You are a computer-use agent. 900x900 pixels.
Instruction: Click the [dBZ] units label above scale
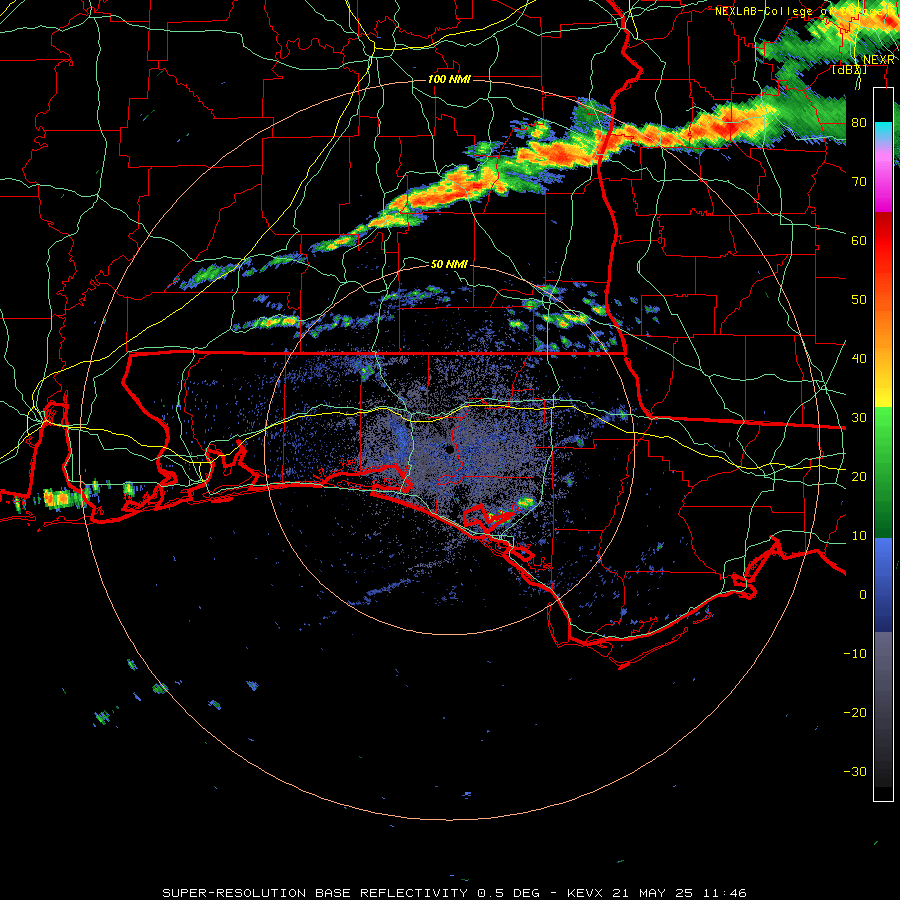tap(849, 70)
